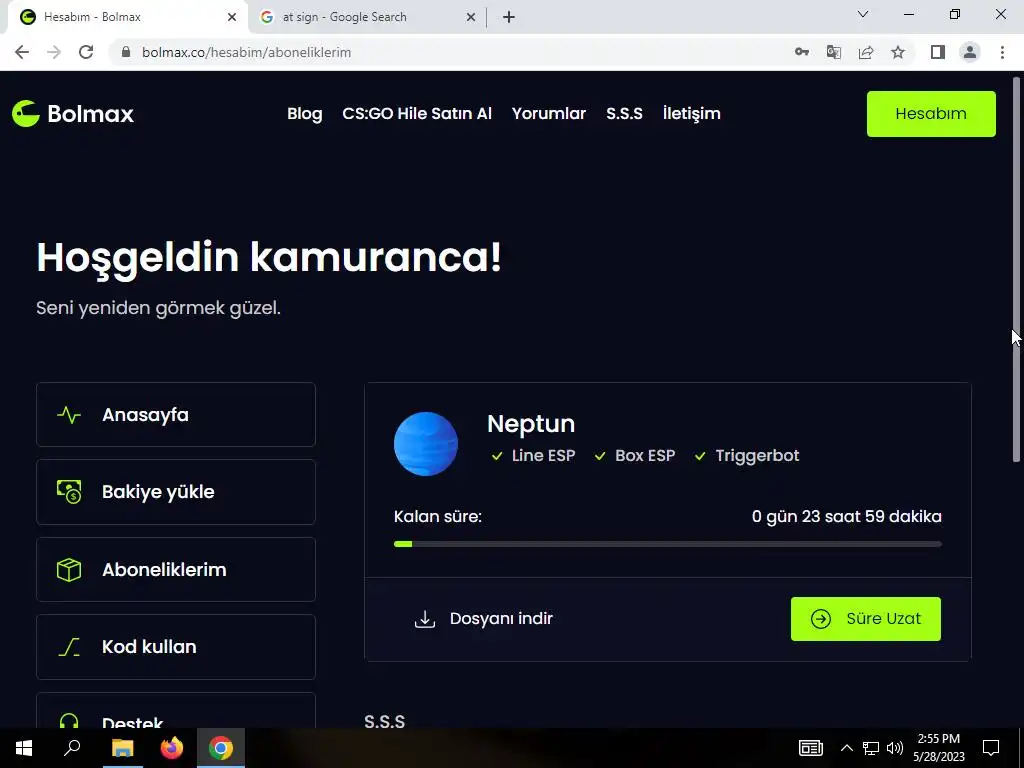Click the Neptun planet image

[426, 444]
